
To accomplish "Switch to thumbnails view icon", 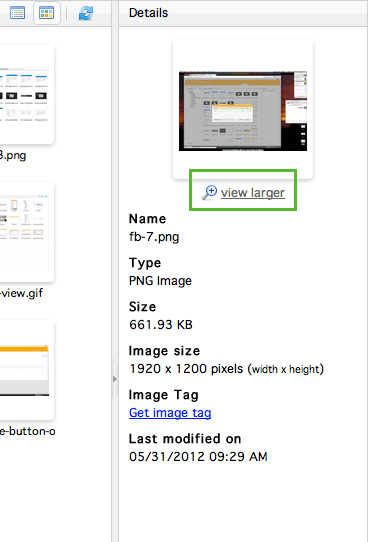I will click(x=47, y=13).
